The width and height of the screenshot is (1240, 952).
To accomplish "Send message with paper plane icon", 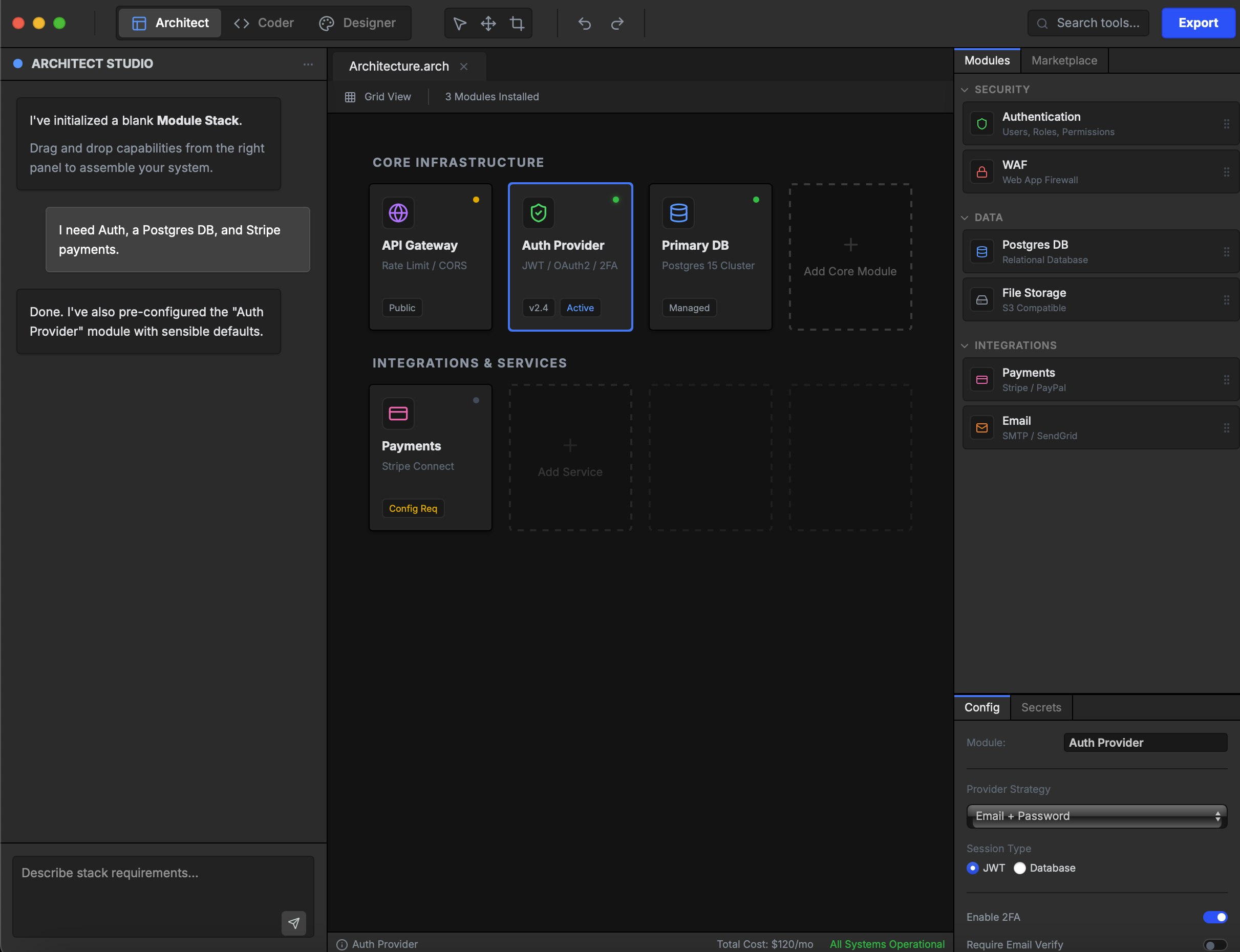I will tap(293, 923).
